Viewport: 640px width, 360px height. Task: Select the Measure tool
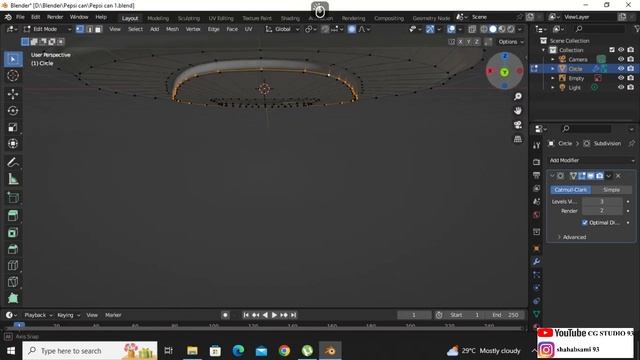click(13, 179)
